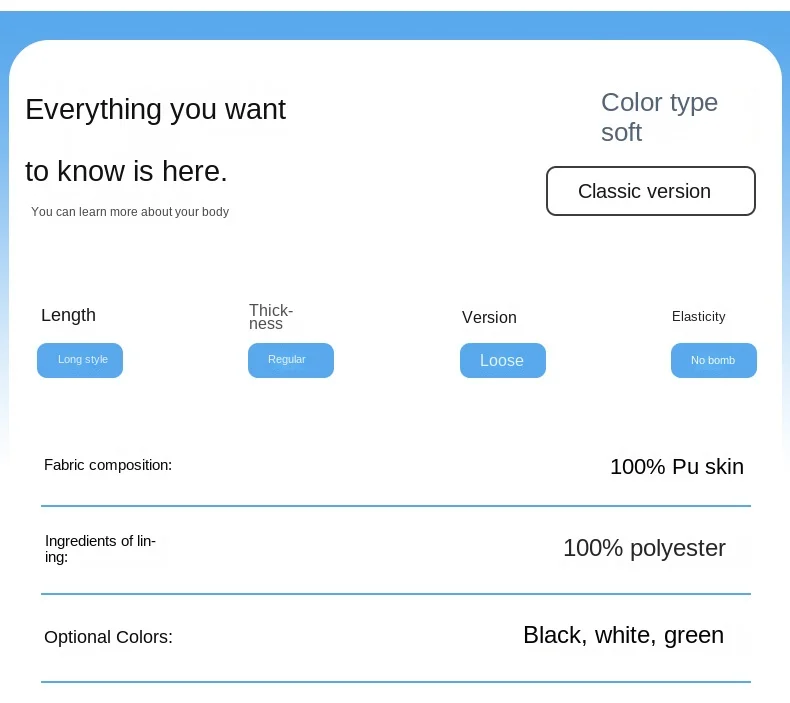Click the '100% Pu skin' value
The image size is (790, 703).
pyautogui.click(x=676, y=466)
